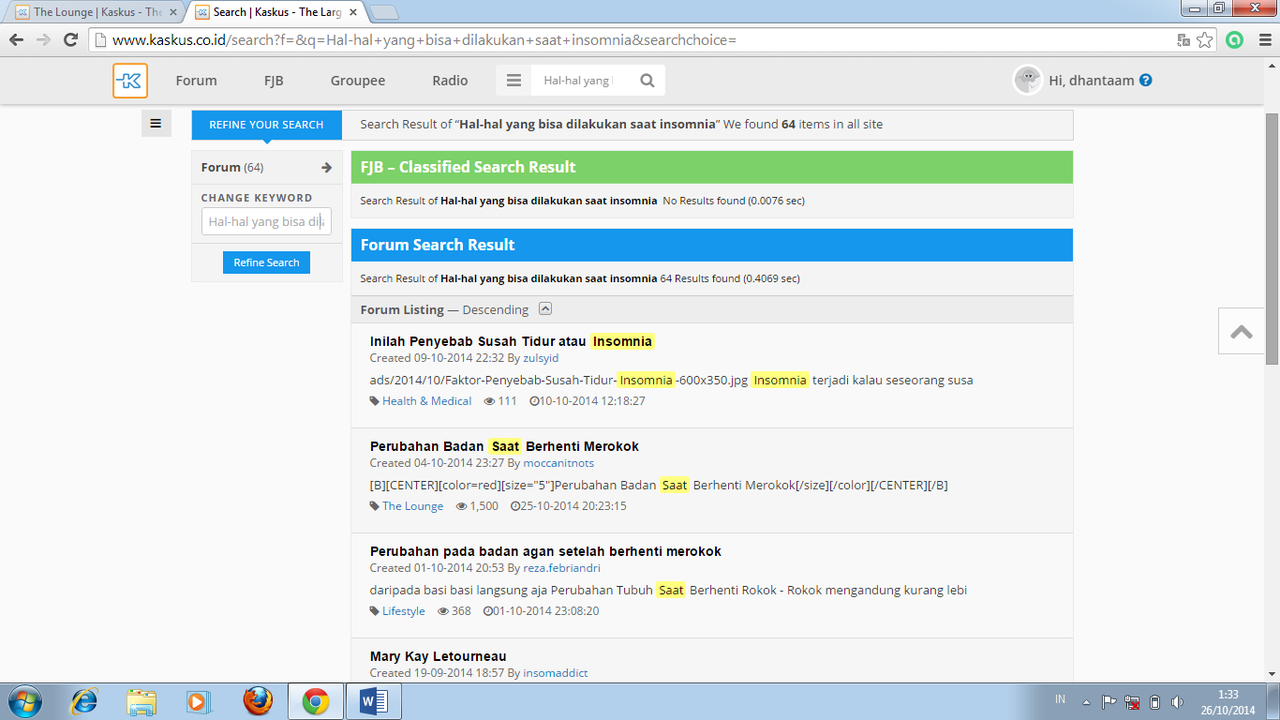Image resolution: width=1280 pixels, height=720 pixels.
Task: Click the translate page icon in address bar
Action: tap(1183, 41)
